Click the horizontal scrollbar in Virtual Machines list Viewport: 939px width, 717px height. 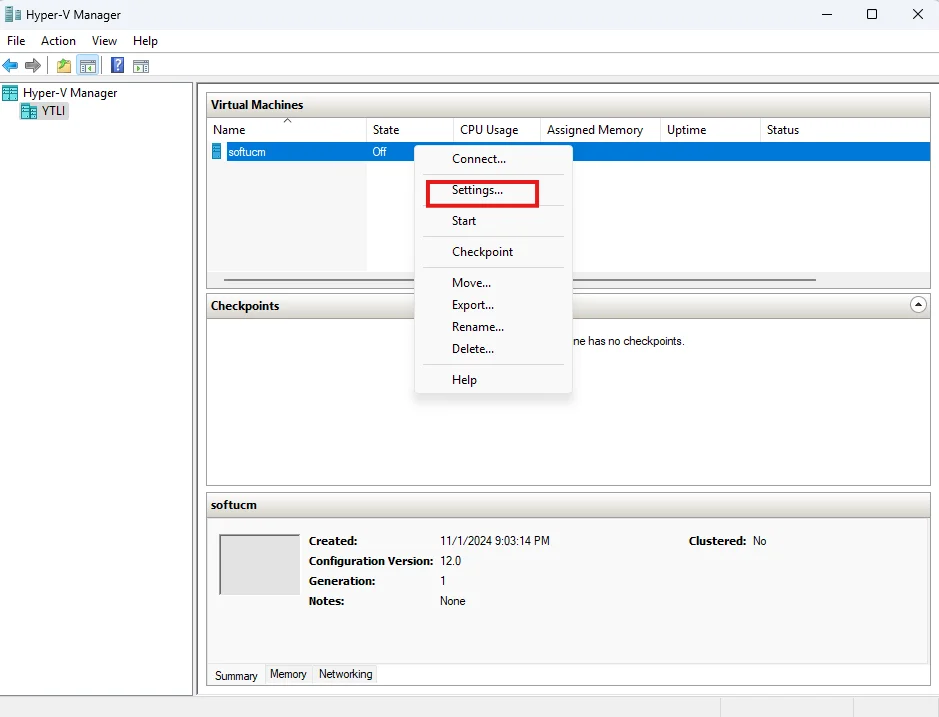tap(520, 280)
